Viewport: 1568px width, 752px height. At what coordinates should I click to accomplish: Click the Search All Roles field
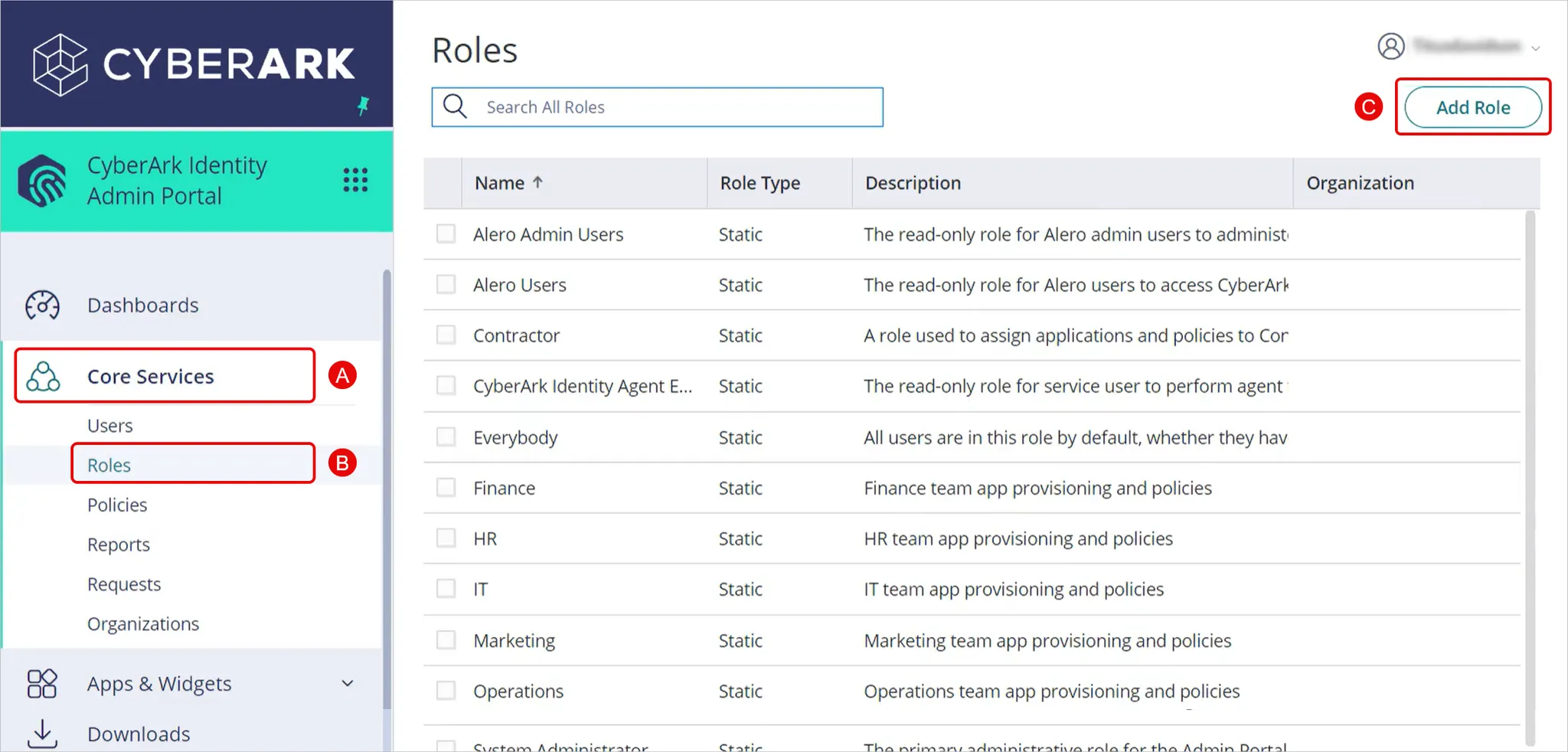point(657,106)
